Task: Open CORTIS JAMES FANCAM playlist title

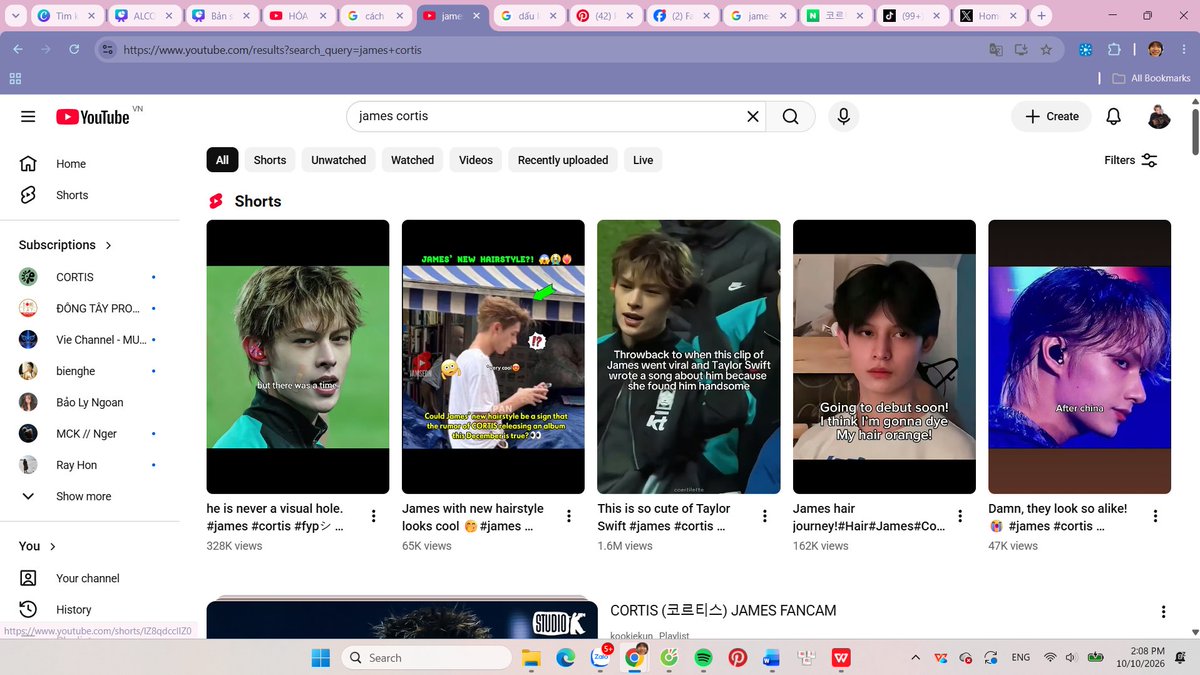Action: click(723, 610)
